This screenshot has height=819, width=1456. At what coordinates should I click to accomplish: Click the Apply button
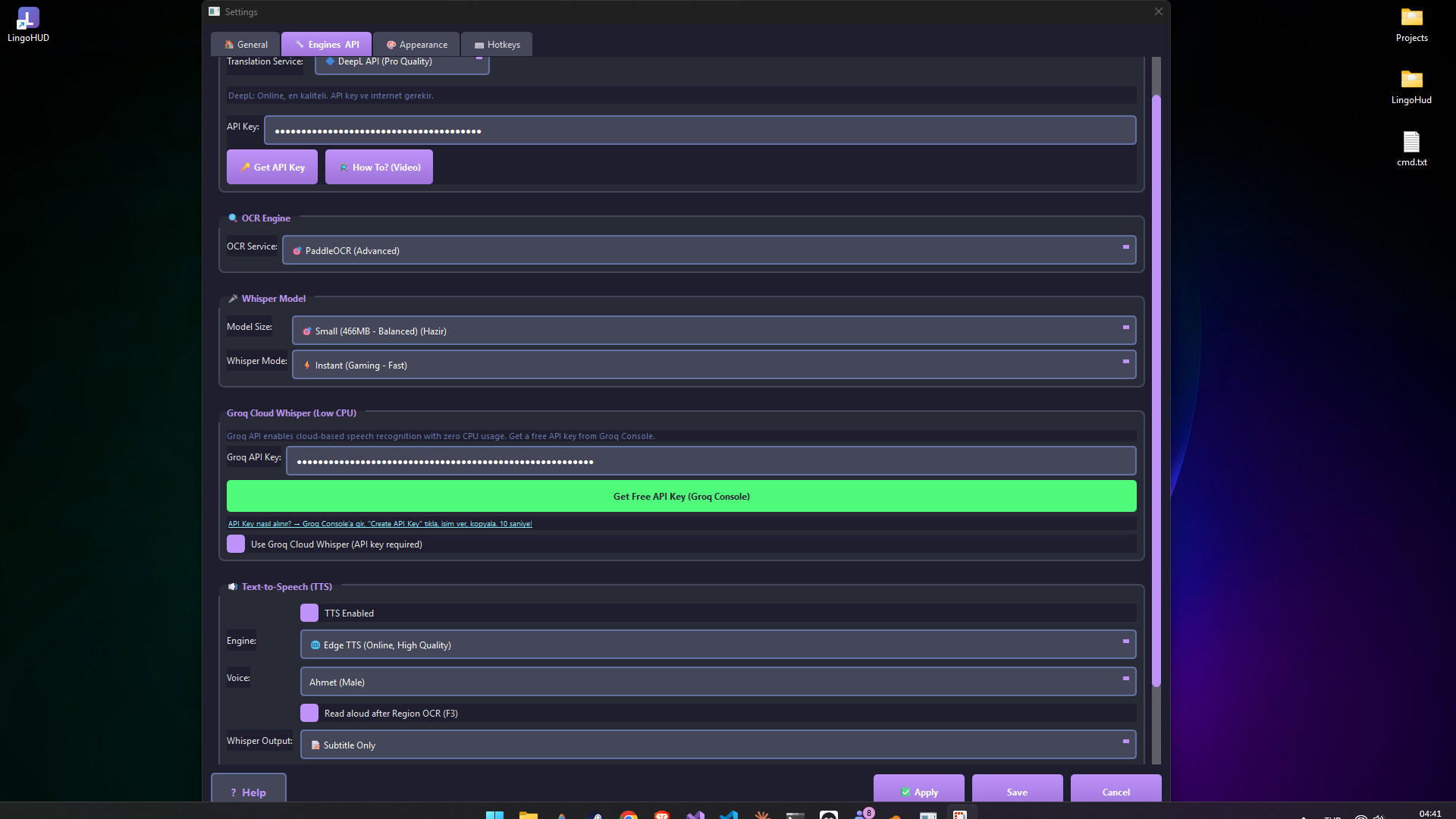918,791
